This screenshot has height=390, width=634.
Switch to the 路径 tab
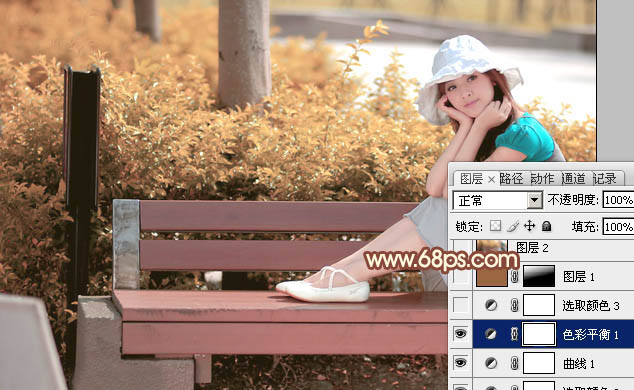(511, 179)
